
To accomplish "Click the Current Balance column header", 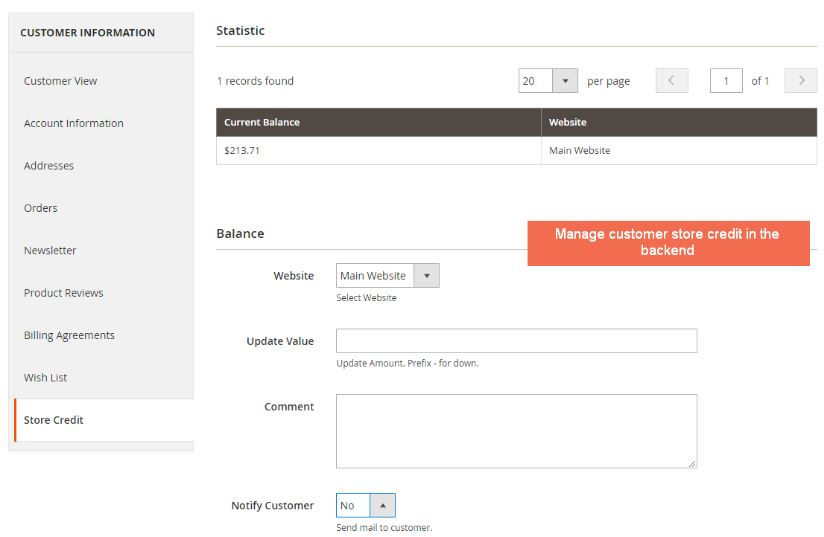I will pos(262,122).
